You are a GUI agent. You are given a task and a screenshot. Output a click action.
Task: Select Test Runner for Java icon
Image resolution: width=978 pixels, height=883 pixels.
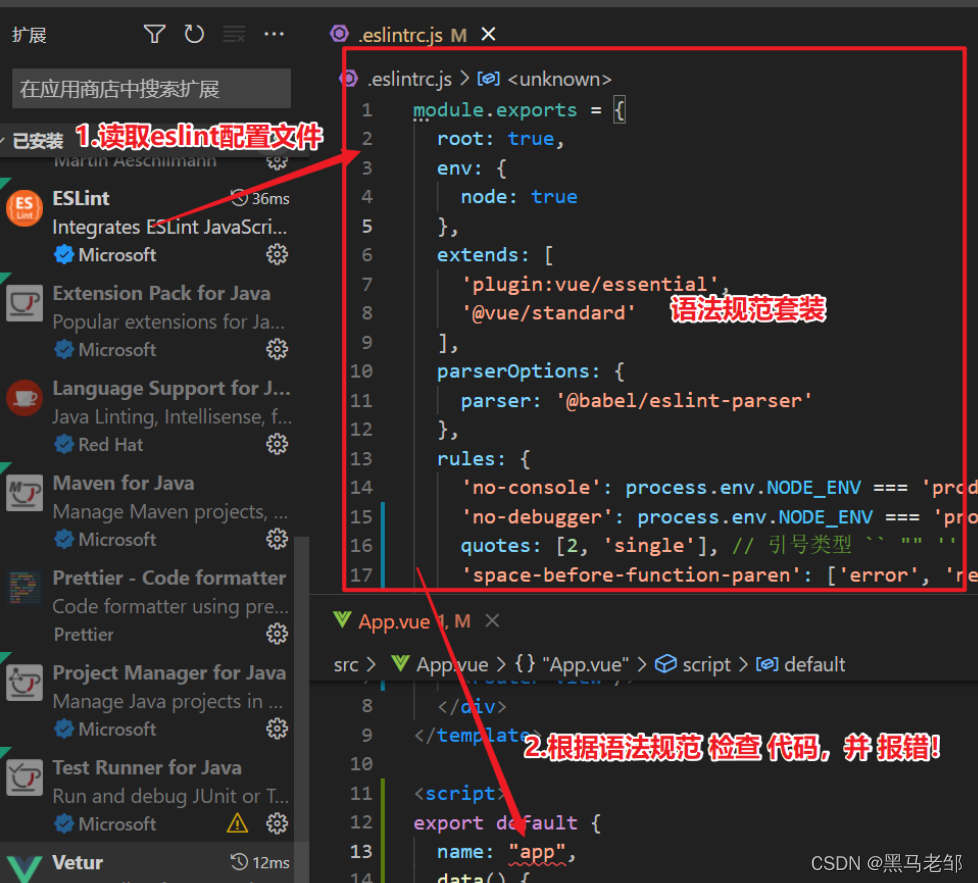[24, 777]
